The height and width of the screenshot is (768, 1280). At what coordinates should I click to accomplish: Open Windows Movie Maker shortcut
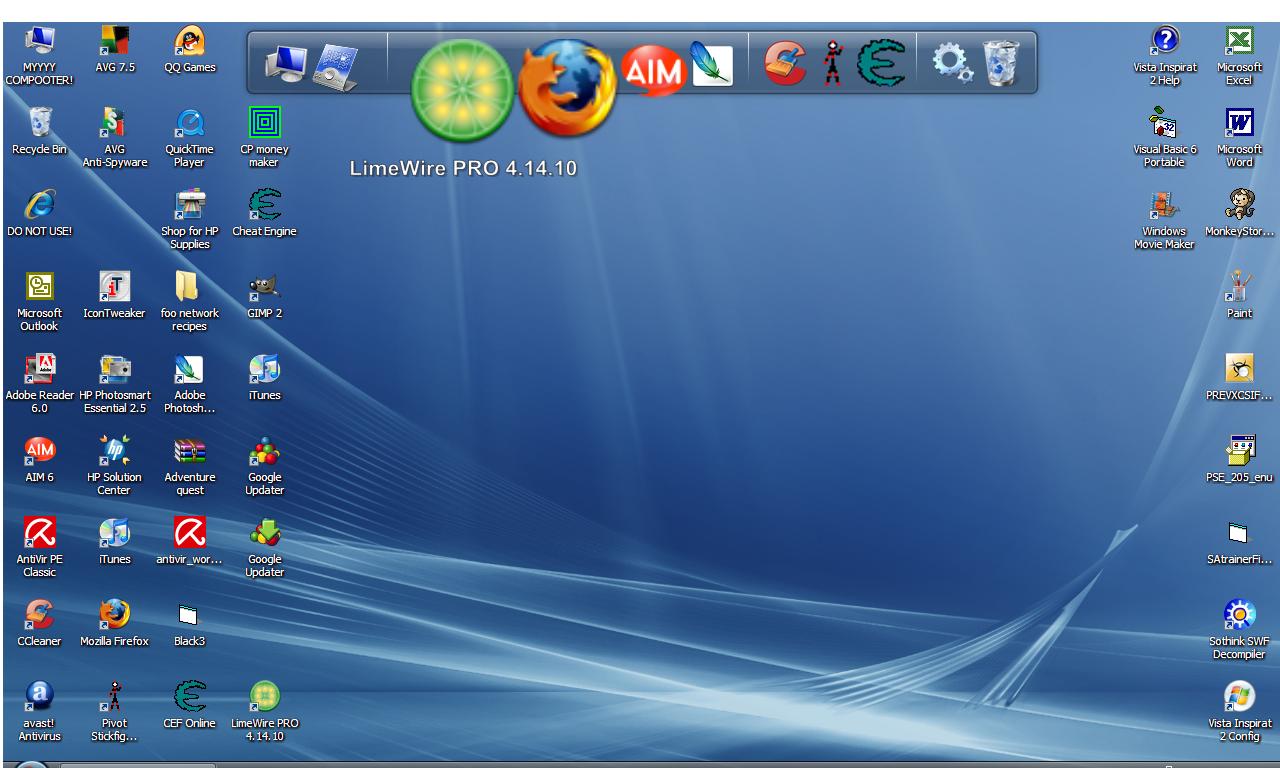click(x=1165, y=221)
